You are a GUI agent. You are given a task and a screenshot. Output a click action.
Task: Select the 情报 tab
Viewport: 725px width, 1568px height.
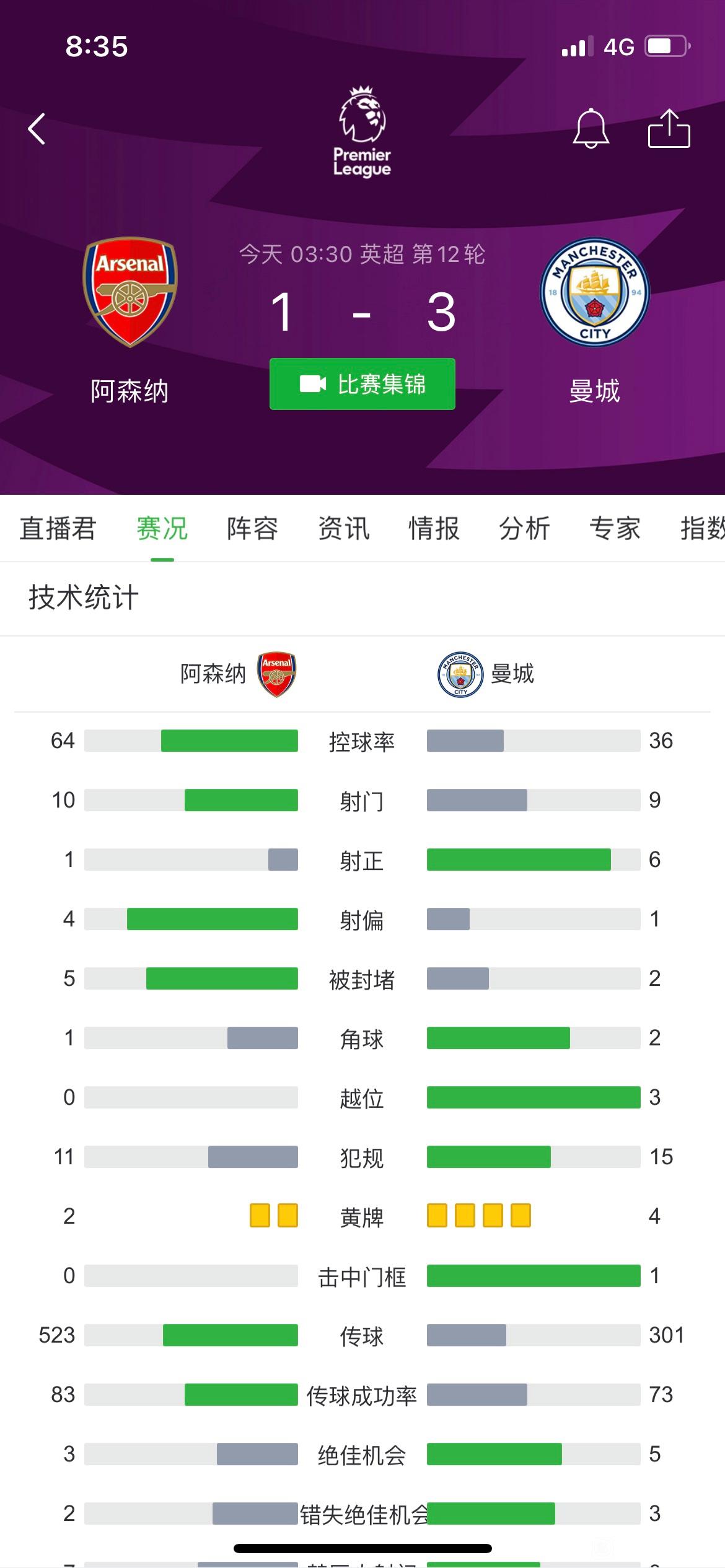click(x=434, y=528)
